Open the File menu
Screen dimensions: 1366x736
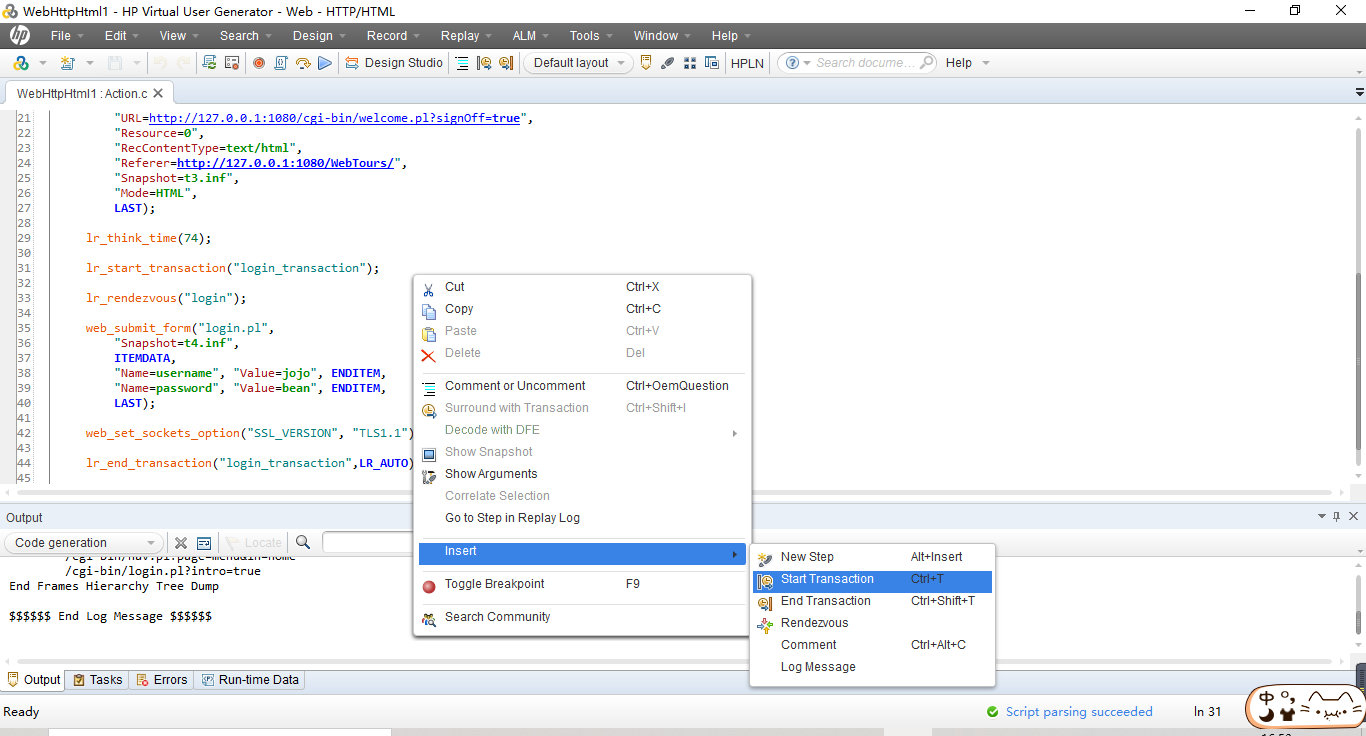pyautogui.click(x=61, y=35)
